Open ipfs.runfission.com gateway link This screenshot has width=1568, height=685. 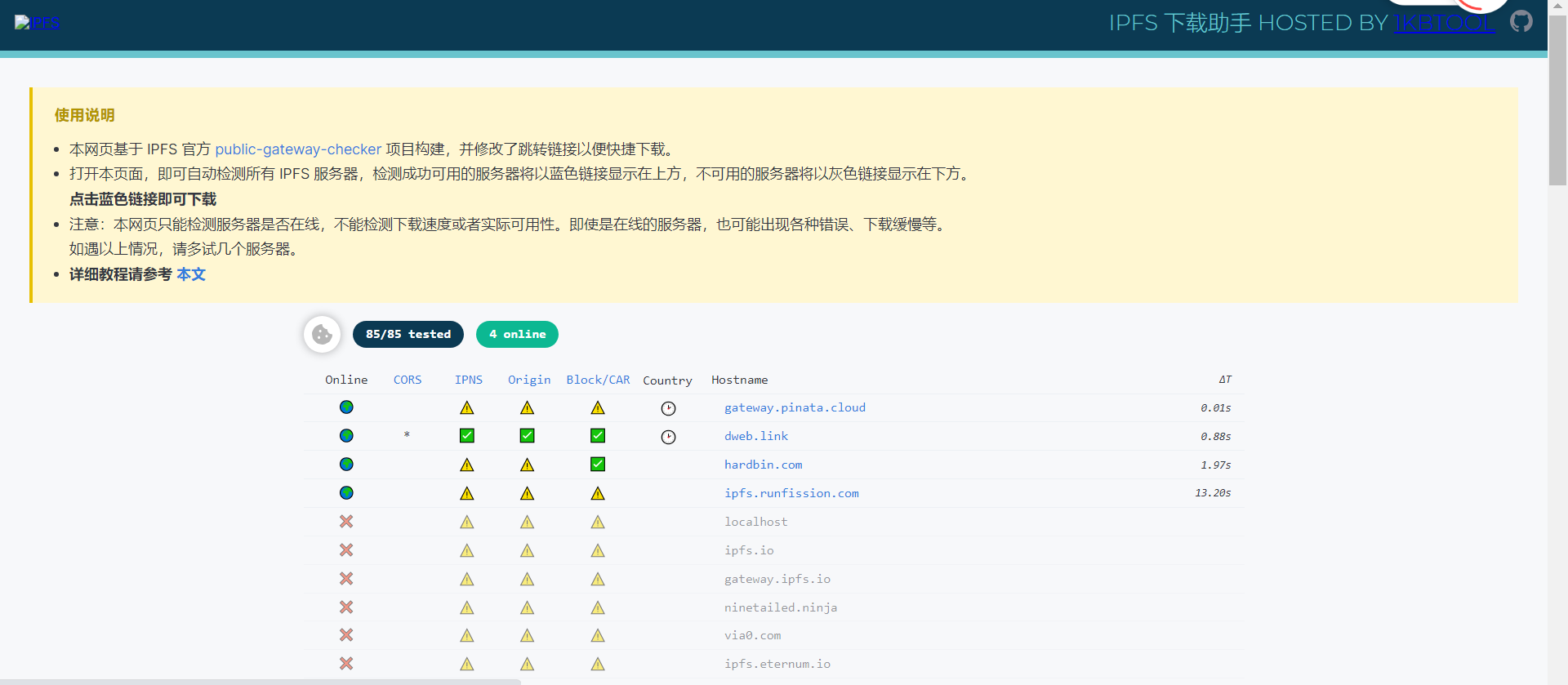coord(791,493)
